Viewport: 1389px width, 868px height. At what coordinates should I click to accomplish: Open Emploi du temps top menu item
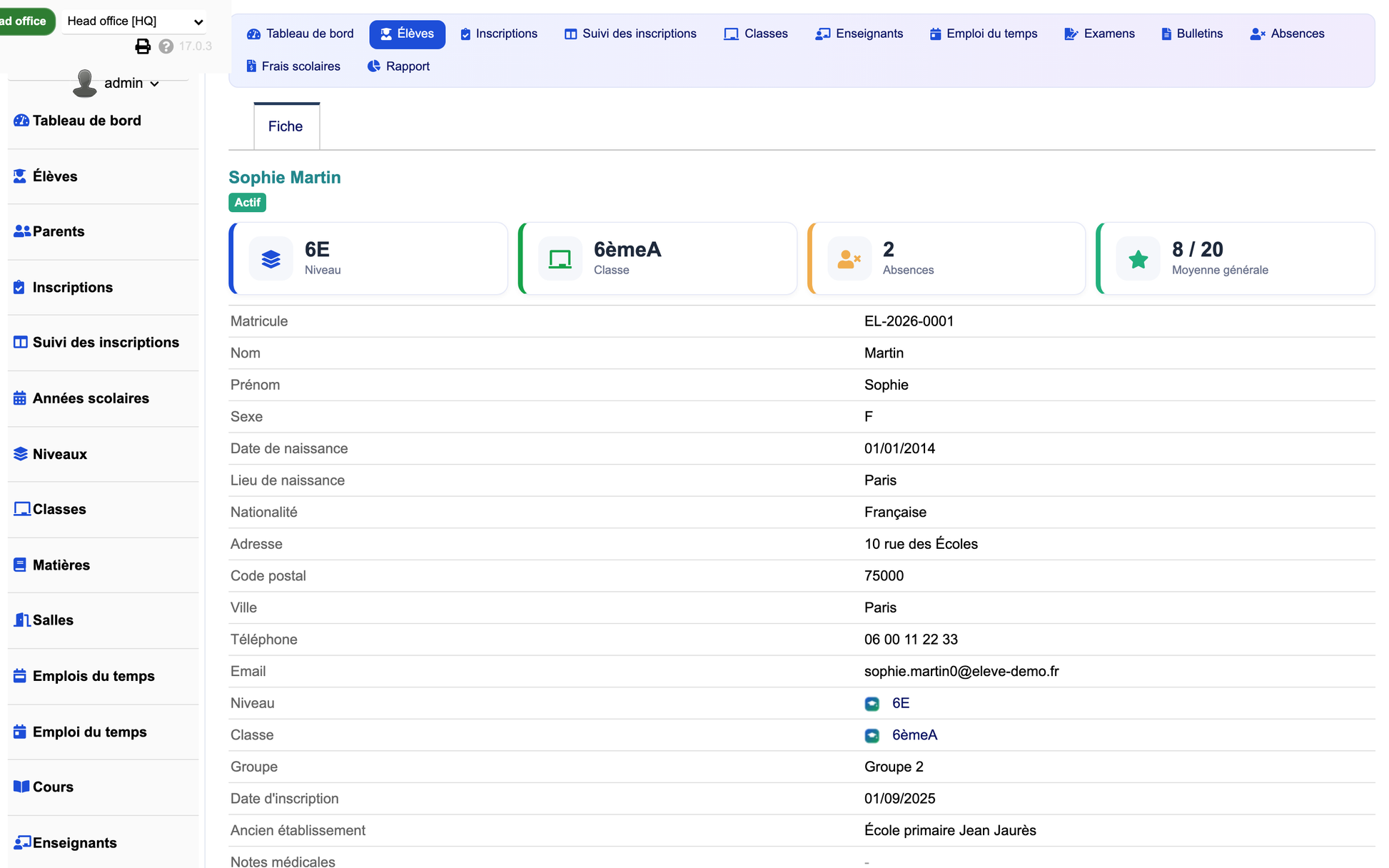pos(984,34)
